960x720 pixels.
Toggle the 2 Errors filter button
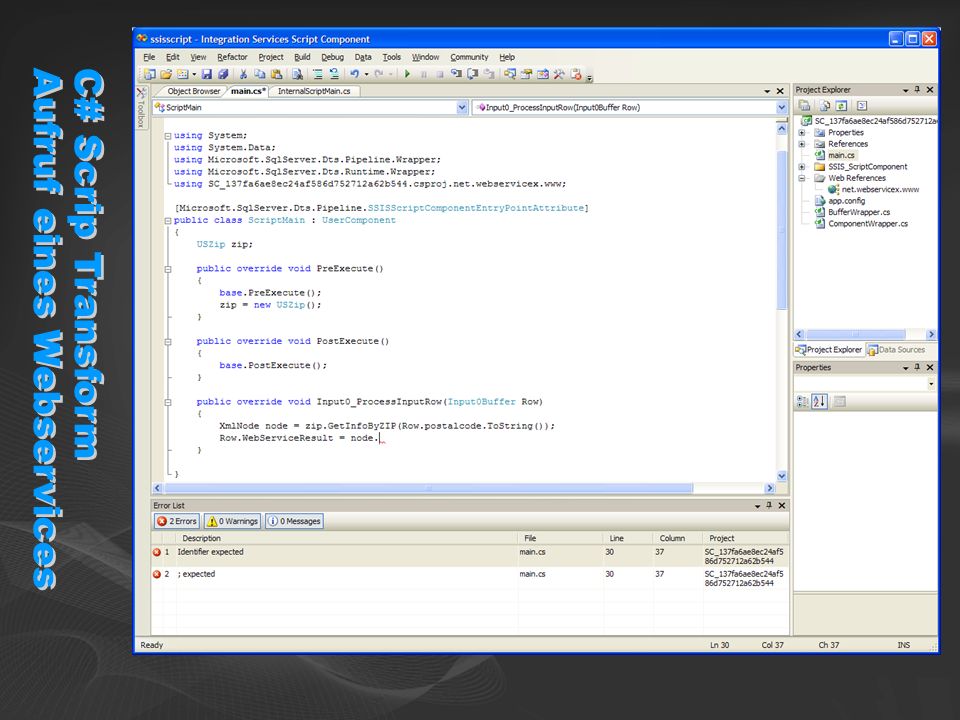tap(177, 521)
